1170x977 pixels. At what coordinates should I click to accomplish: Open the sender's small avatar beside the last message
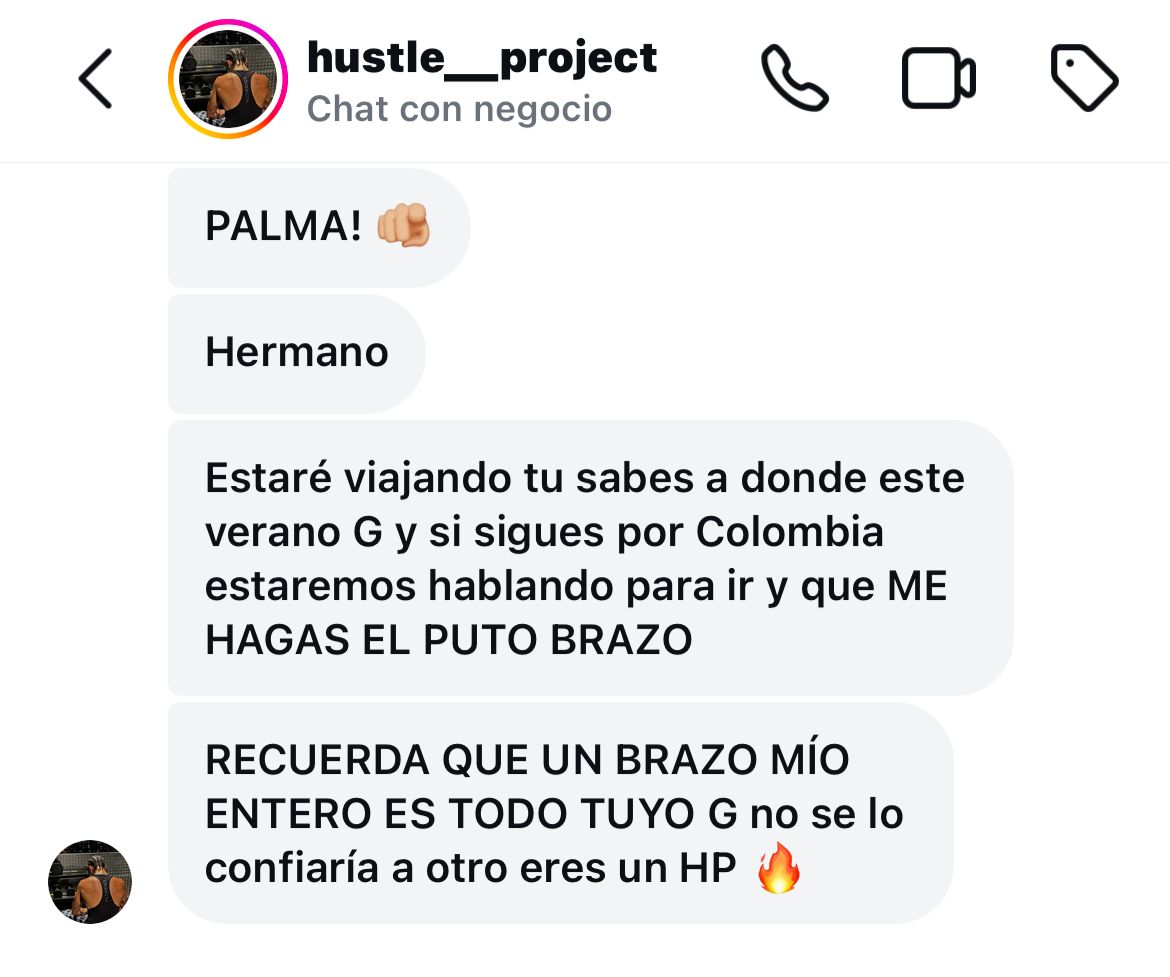click(90, 881)
